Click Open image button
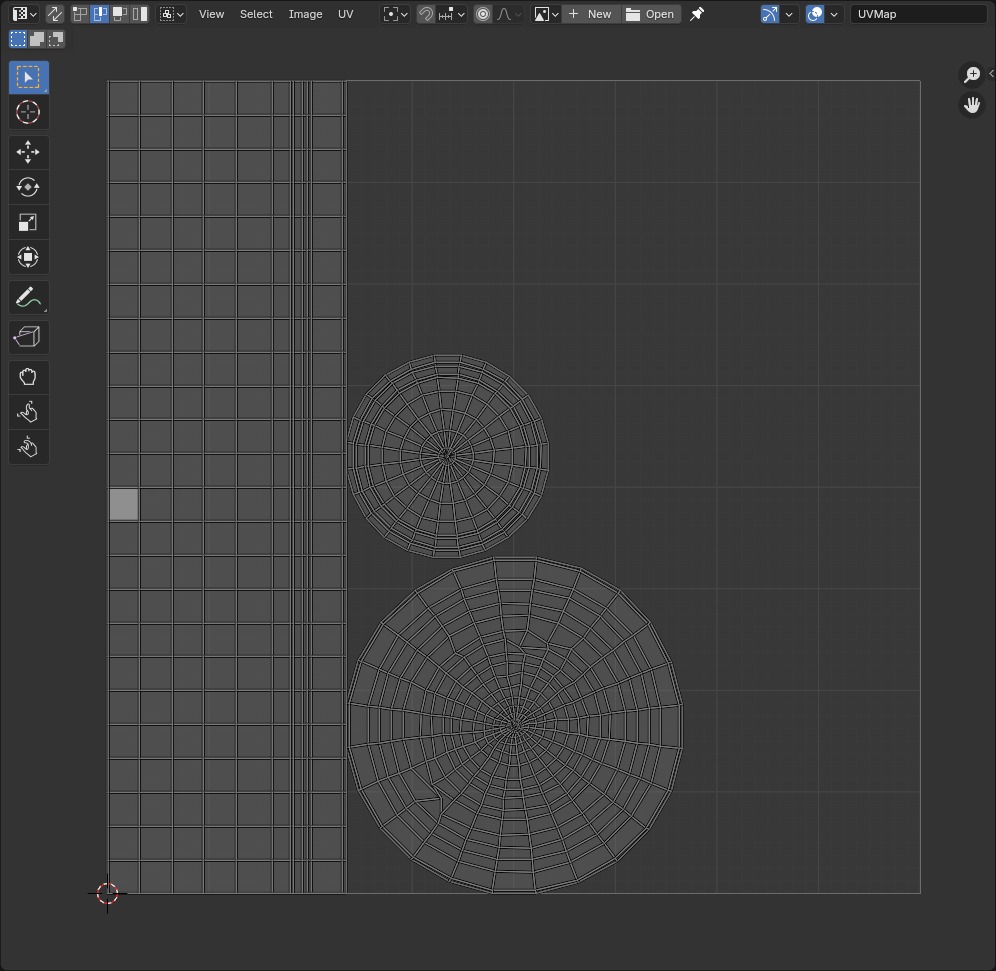Viewport: 996px width, 971px height. click(x=650, y=14)
